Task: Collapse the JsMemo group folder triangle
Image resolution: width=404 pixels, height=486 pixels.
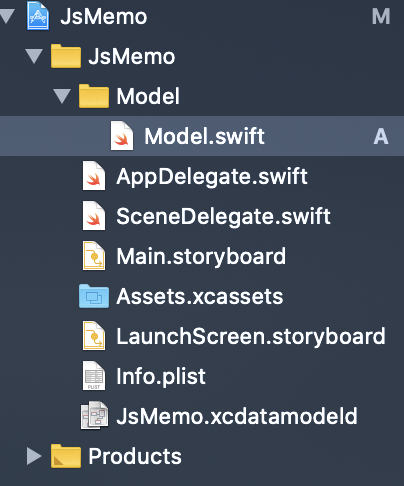Action: pyautogui.click(x=35, y=56)
